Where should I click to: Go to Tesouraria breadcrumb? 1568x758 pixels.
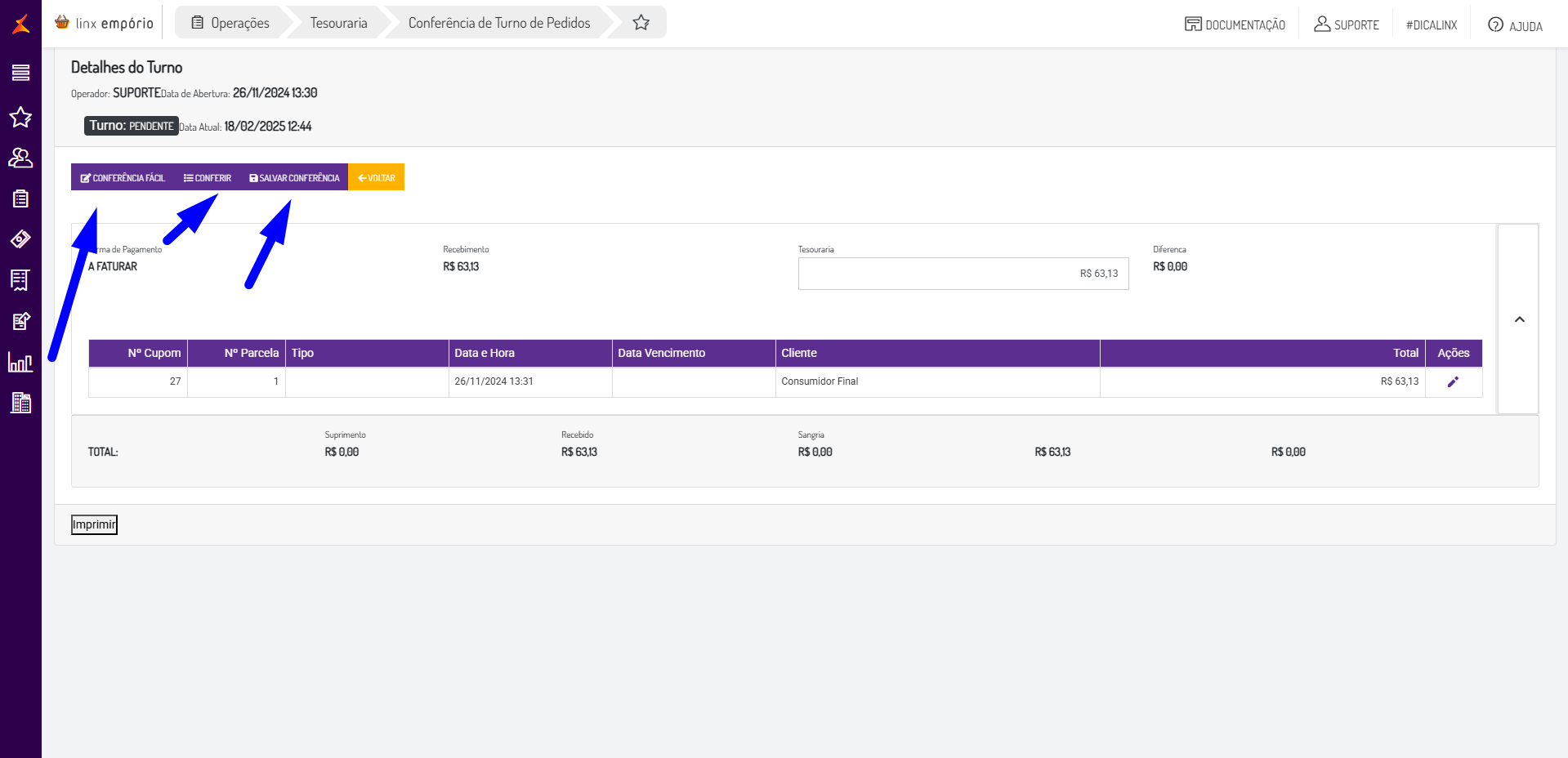(338, 23)
